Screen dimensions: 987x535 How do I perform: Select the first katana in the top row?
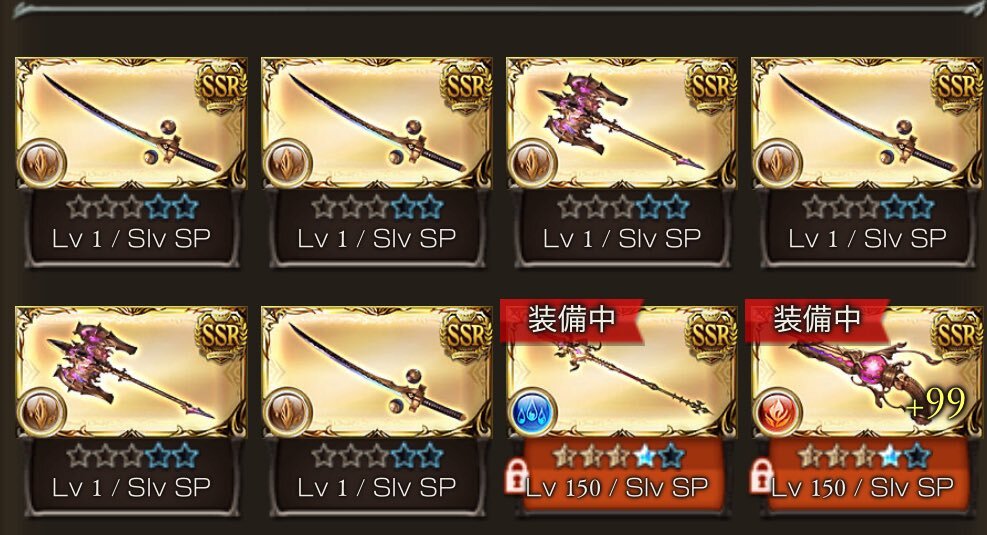(x=131, y=123)
